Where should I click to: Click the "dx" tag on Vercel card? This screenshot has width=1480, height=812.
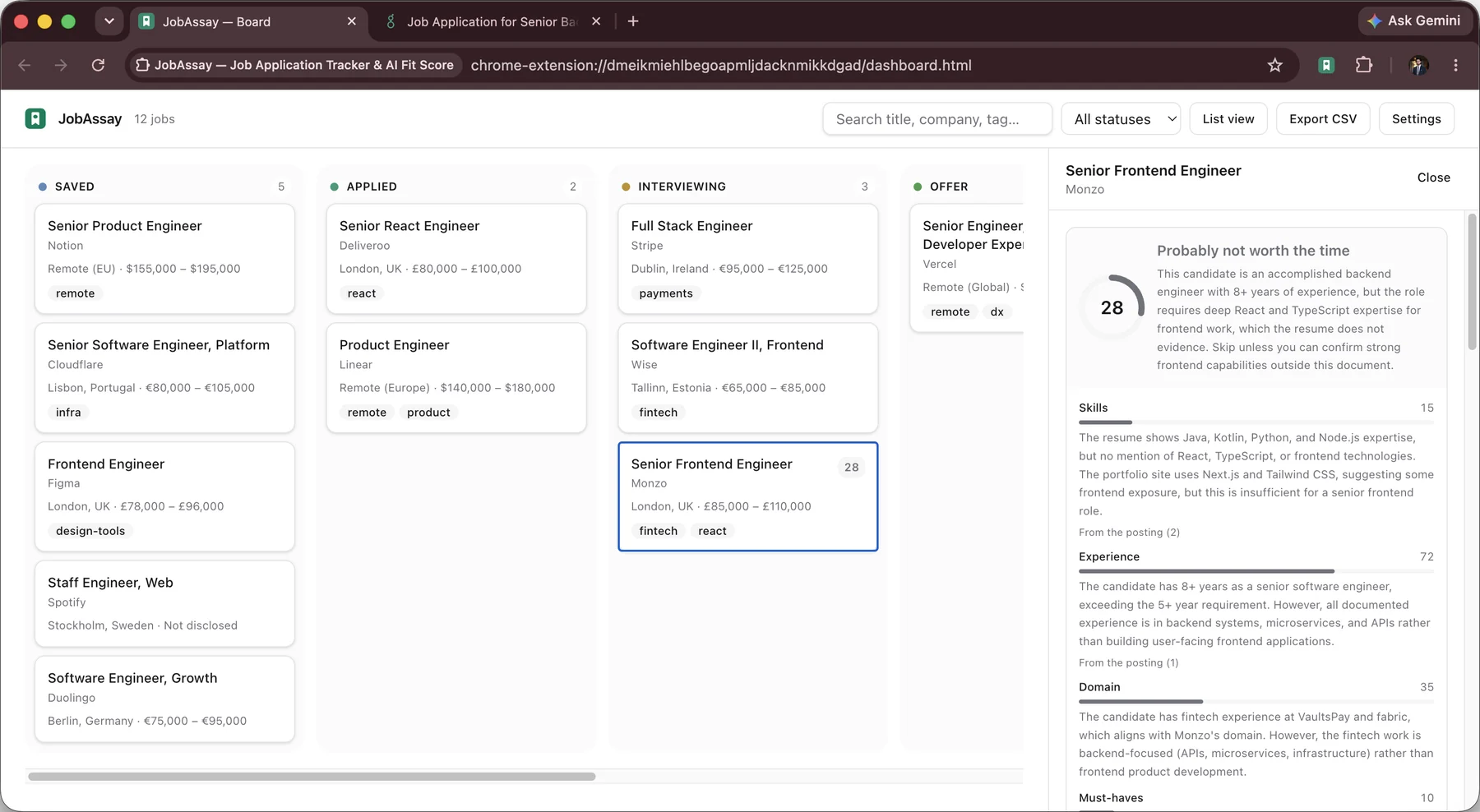(x=997, y=311)
